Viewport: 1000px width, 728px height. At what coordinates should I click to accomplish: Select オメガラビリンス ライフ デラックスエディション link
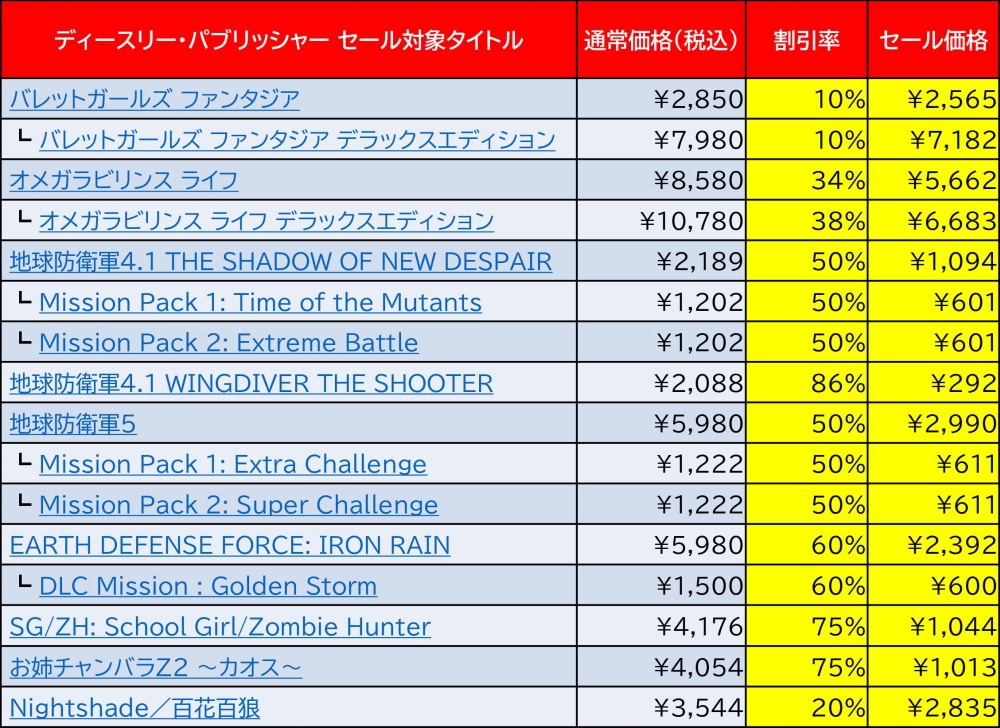[x=266, y=221]
